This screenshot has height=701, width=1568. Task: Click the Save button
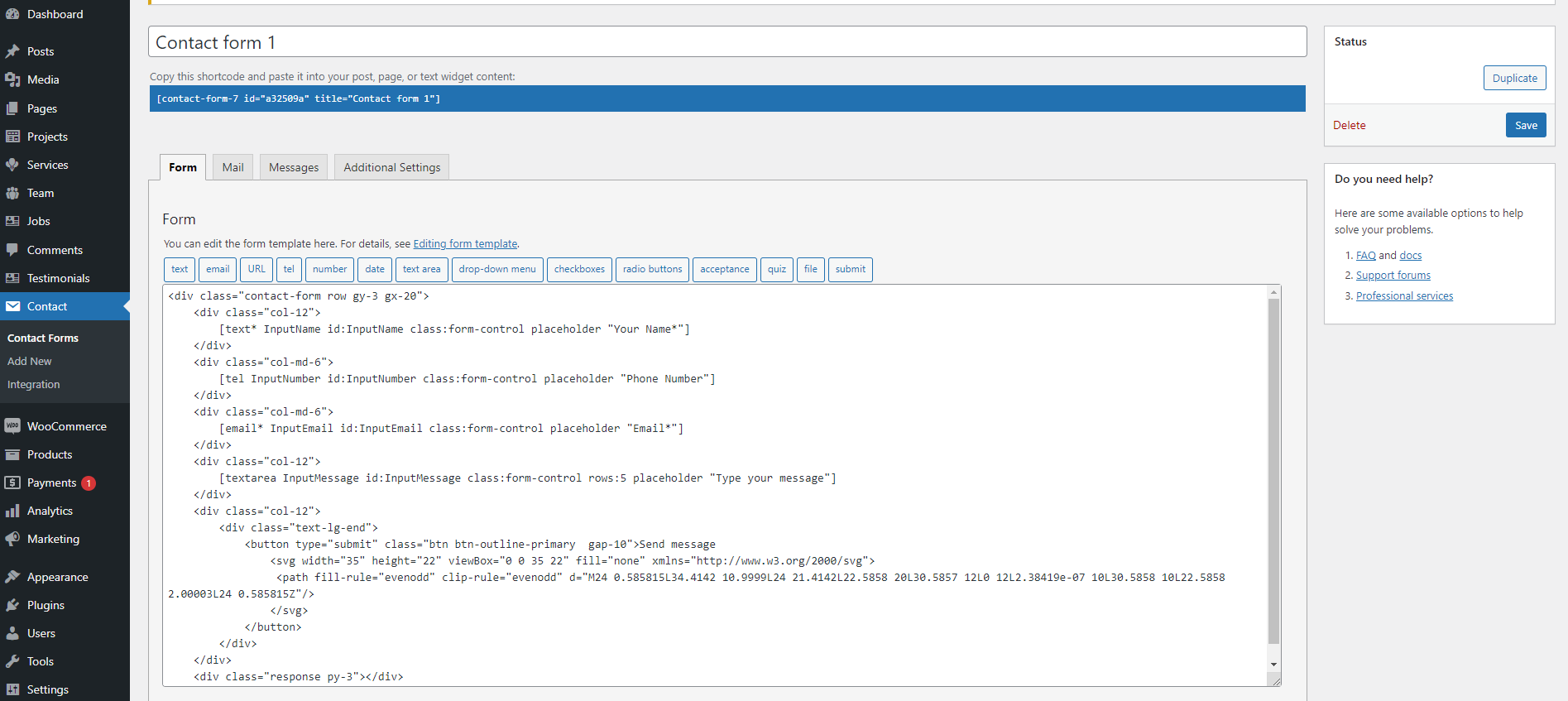(x=1526, y=125)
